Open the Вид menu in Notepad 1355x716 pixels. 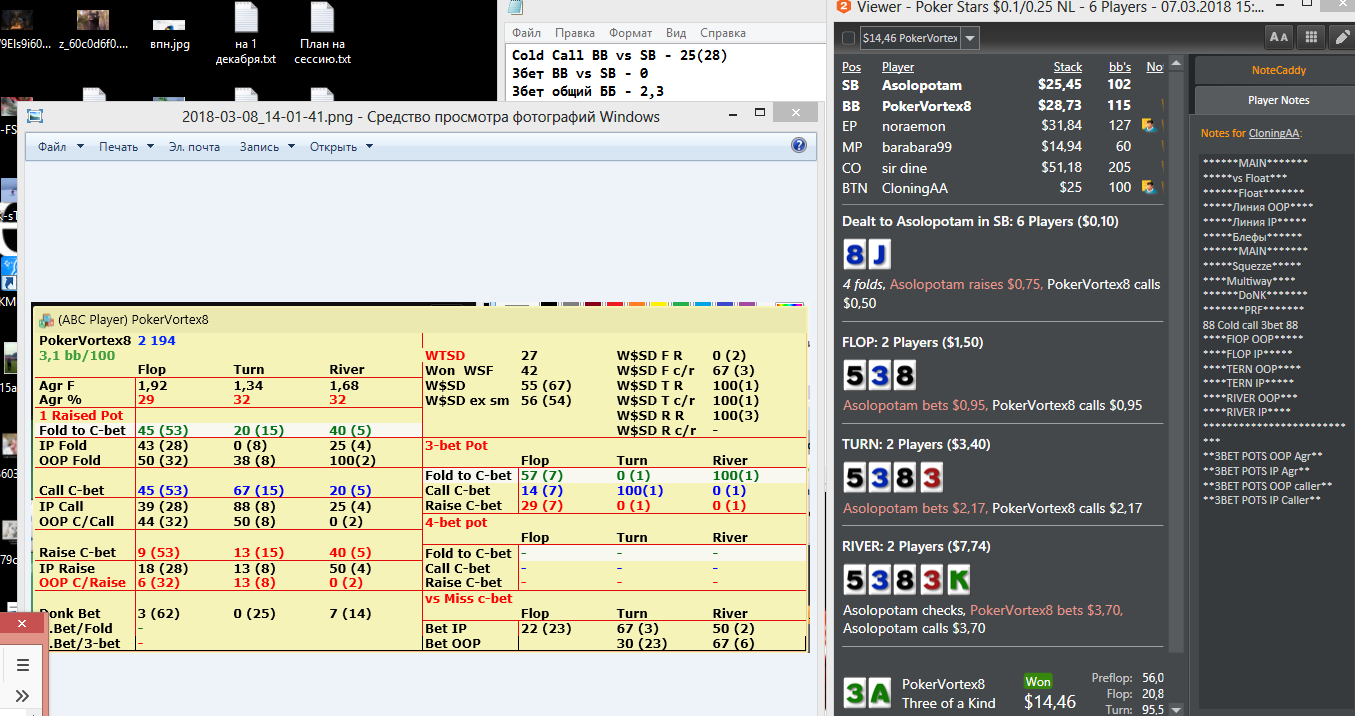(676, 33)
